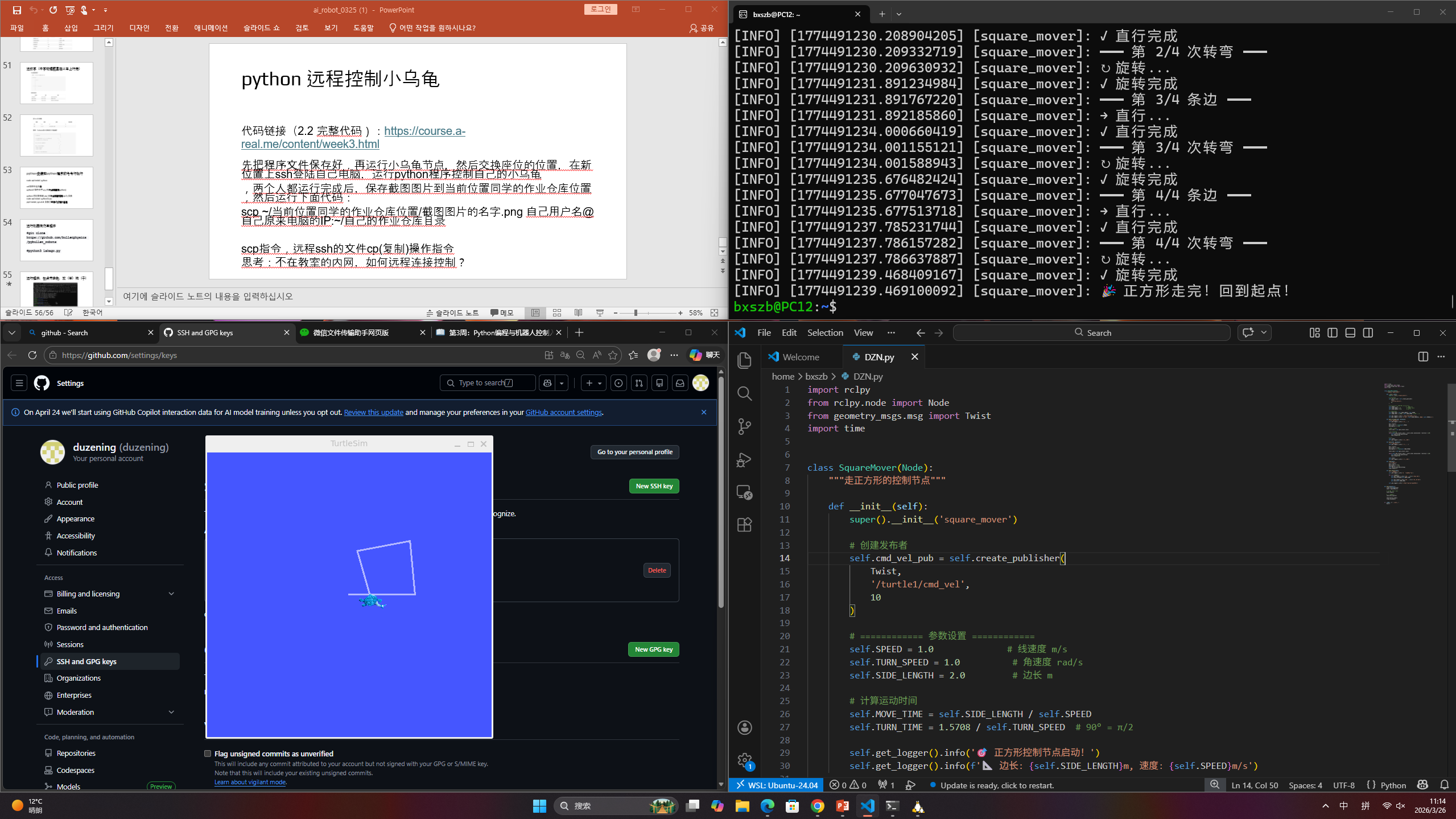Open GitHub issues icon in header
The image size is (1456, 819).
tap(618, 383)
